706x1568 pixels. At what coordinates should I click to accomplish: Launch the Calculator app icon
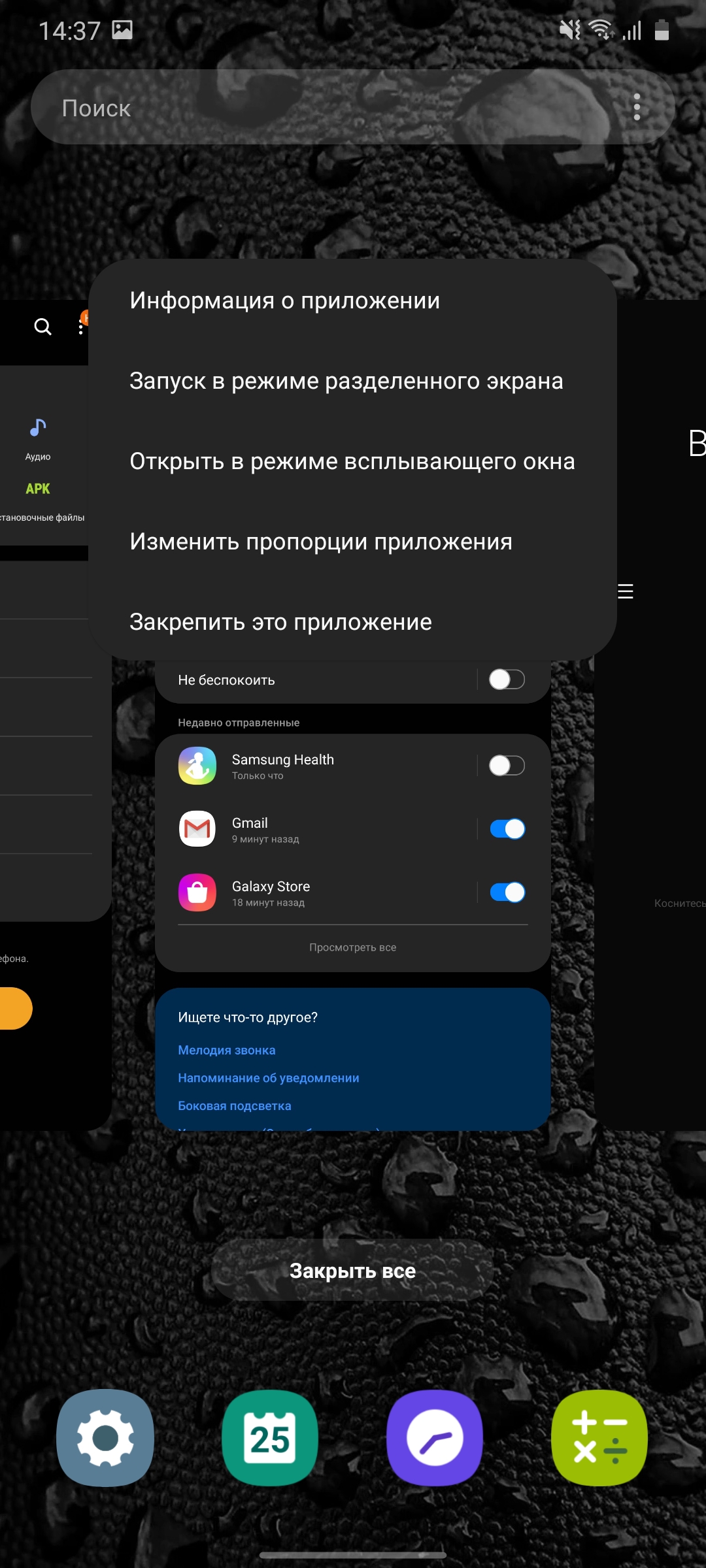click(599, 1438)
